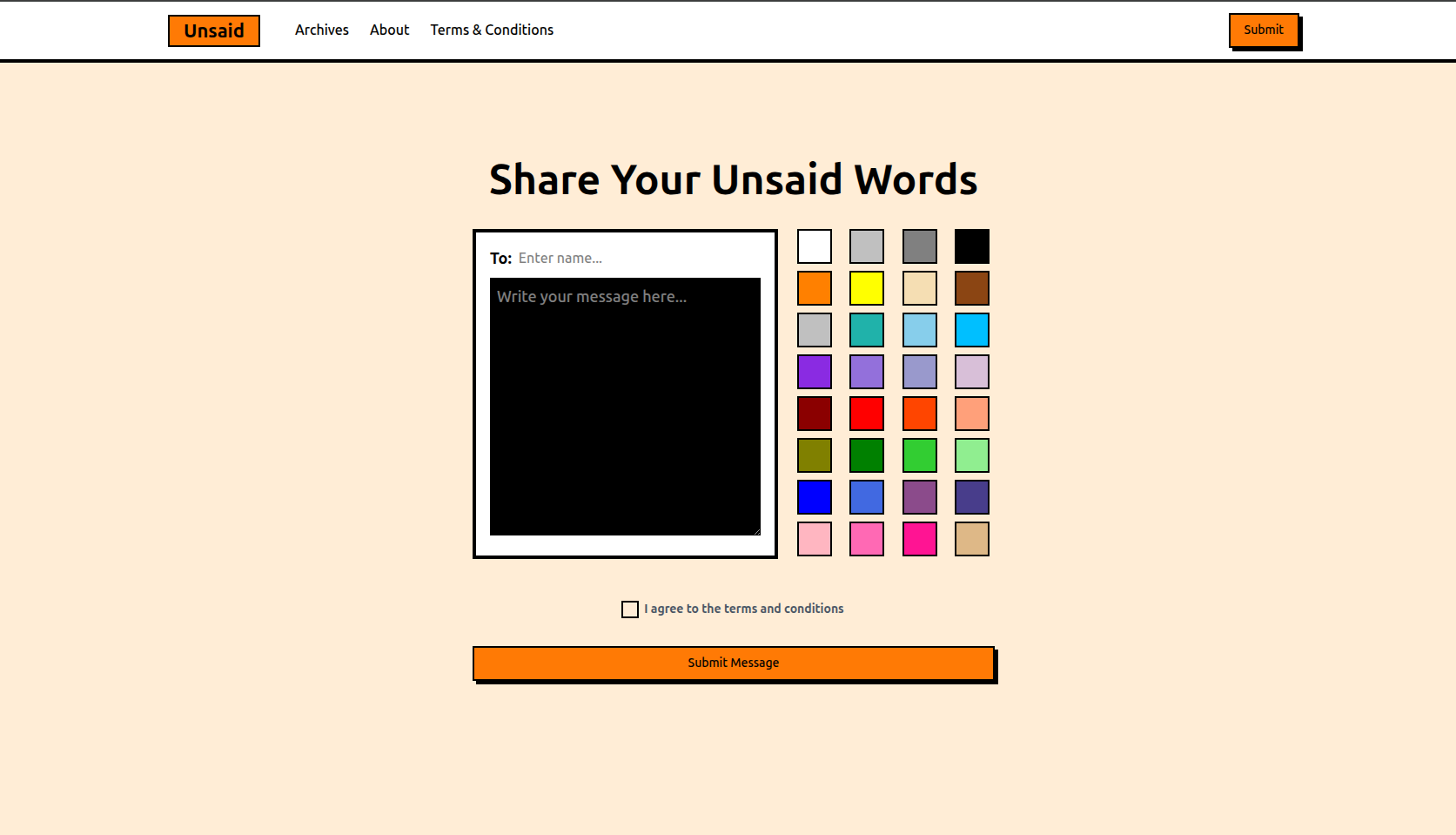This screenshot has height=835, width=1456.
Task: Choose the bright cyan-blue swatch
Action: [972, 330]
